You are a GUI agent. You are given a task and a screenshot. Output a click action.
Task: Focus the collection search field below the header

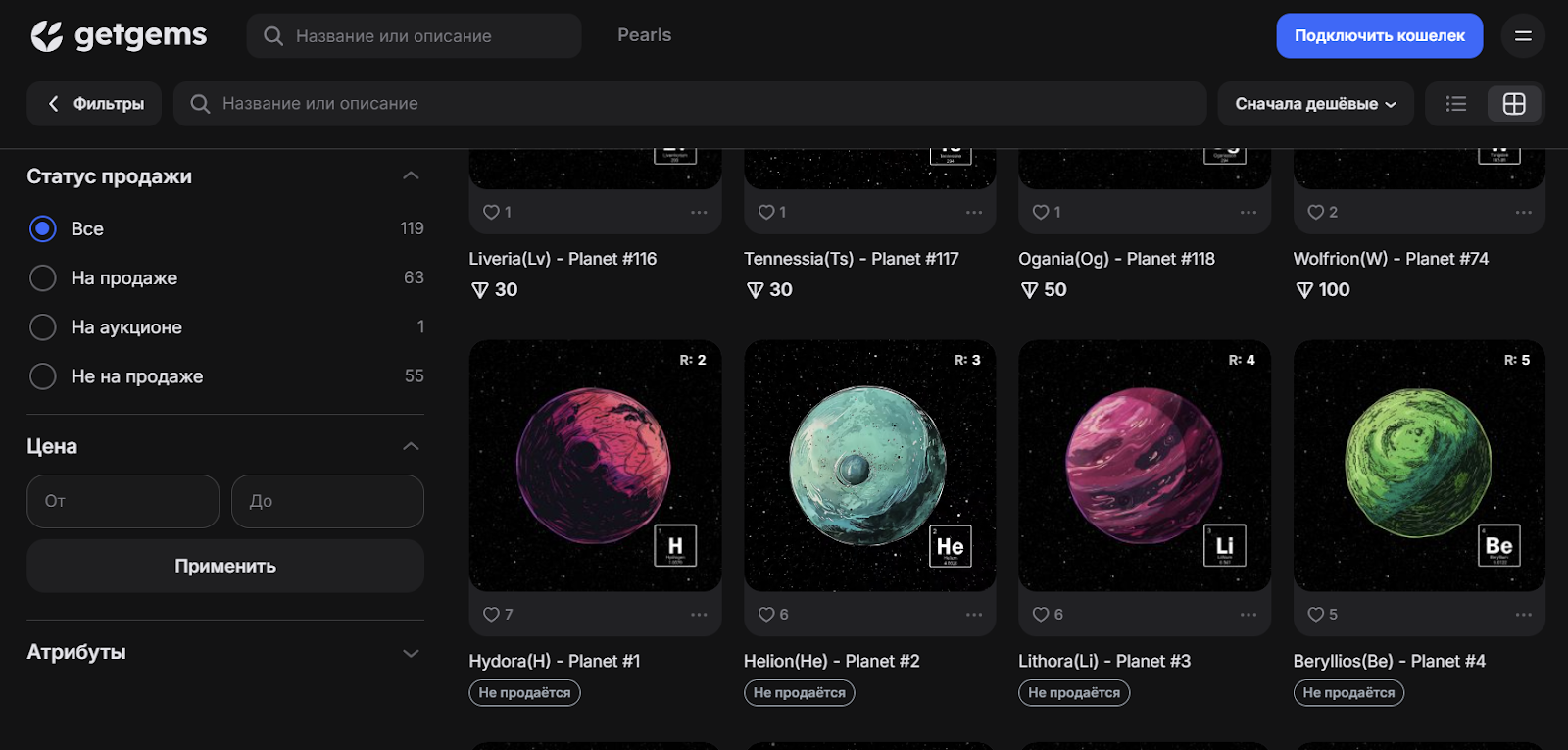[x=690, y=104]
